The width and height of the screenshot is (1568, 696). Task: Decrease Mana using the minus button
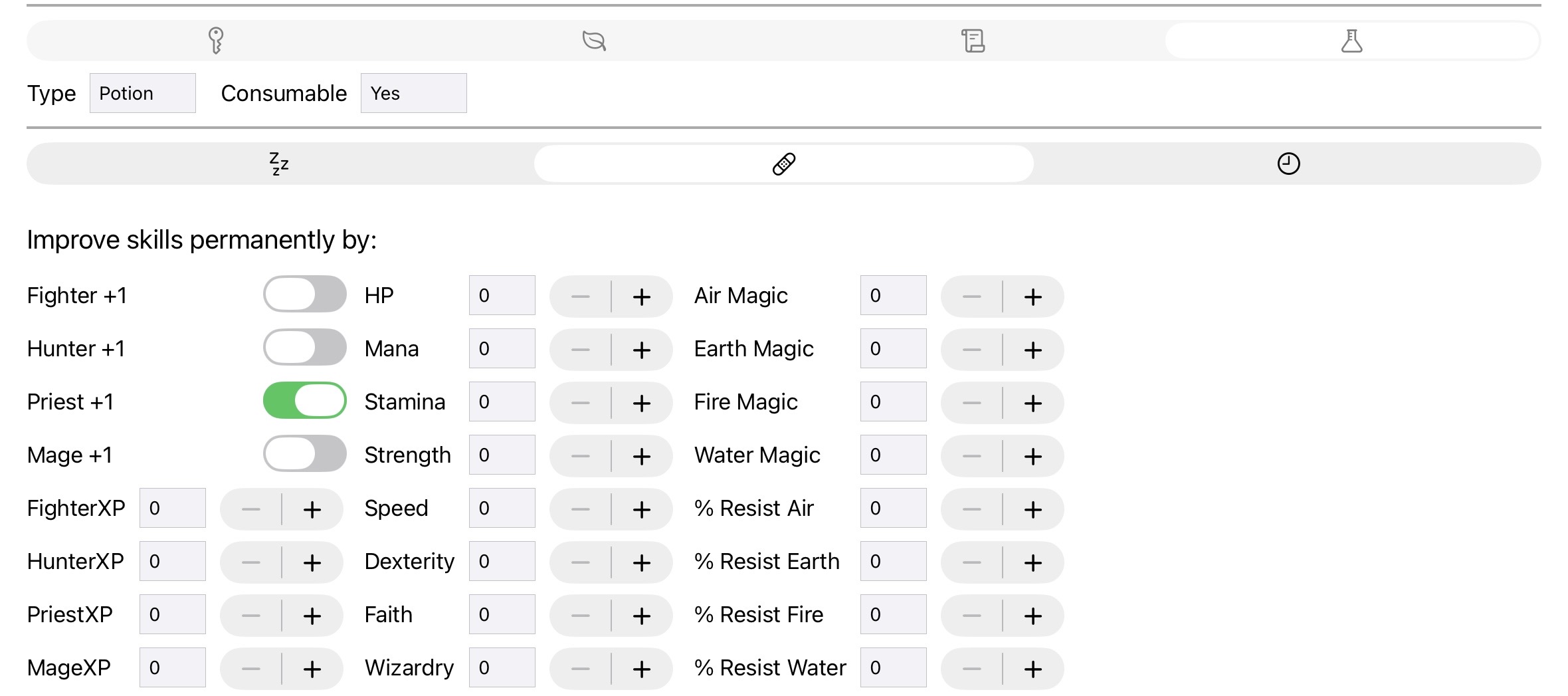(581, 350)
